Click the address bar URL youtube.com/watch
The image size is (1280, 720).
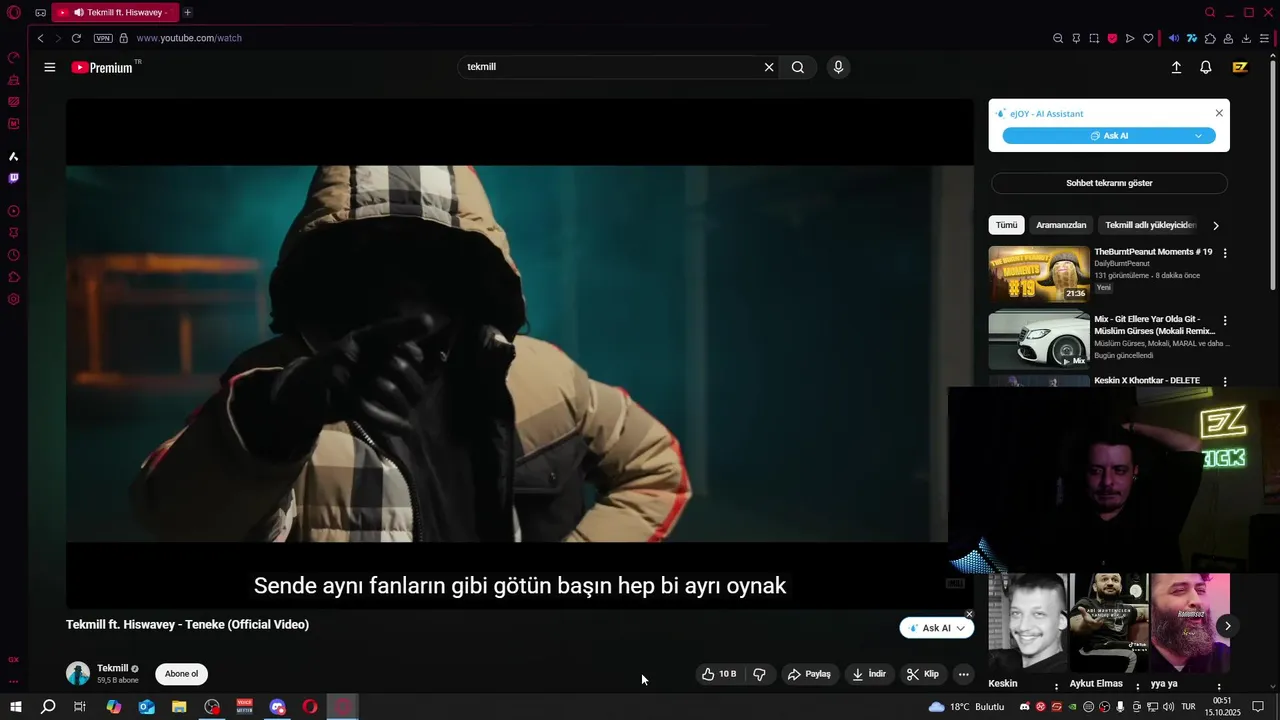tap(189, 38)
